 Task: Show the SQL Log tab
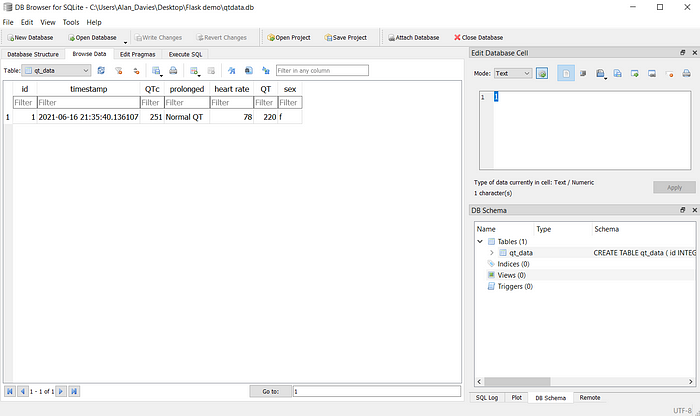(x=487, y=397)
